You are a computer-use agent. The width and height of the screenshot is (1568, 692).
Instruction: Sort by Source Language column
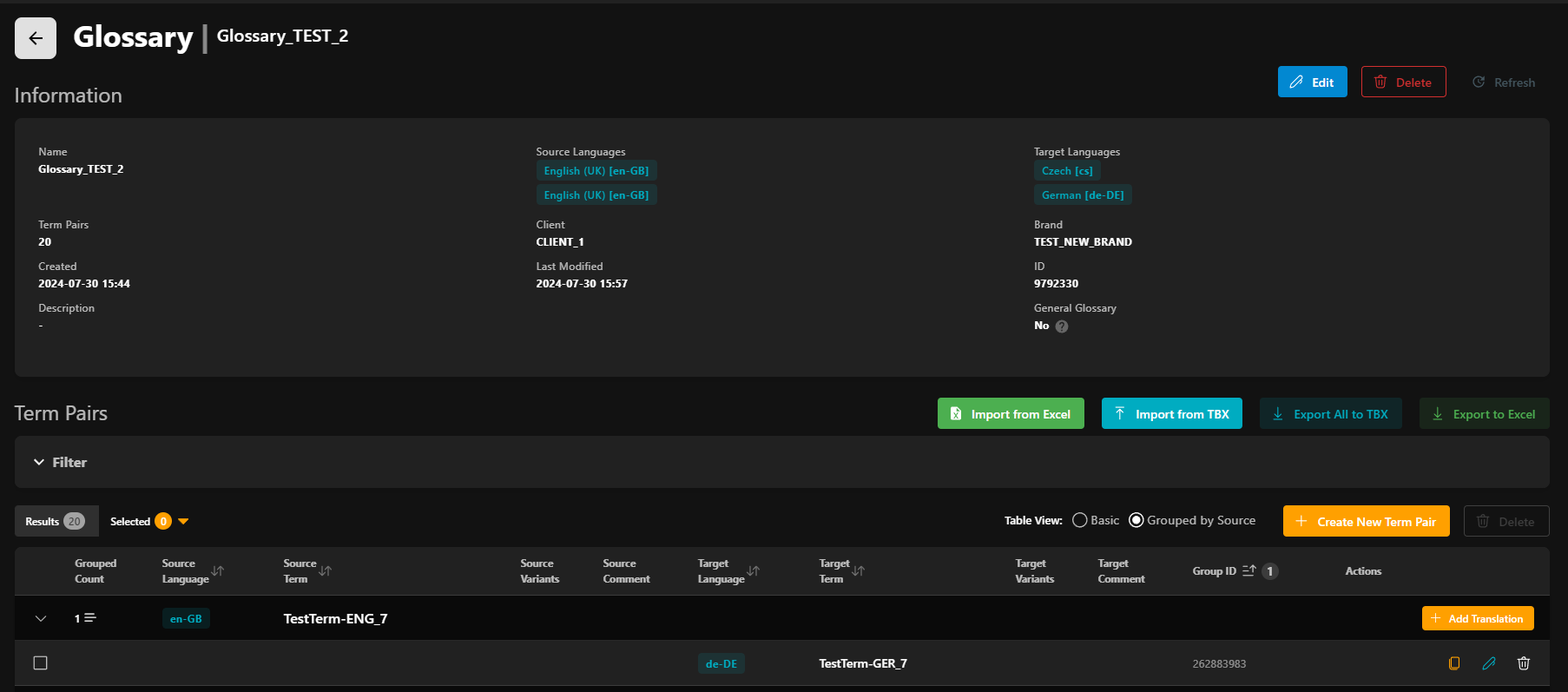218,571
